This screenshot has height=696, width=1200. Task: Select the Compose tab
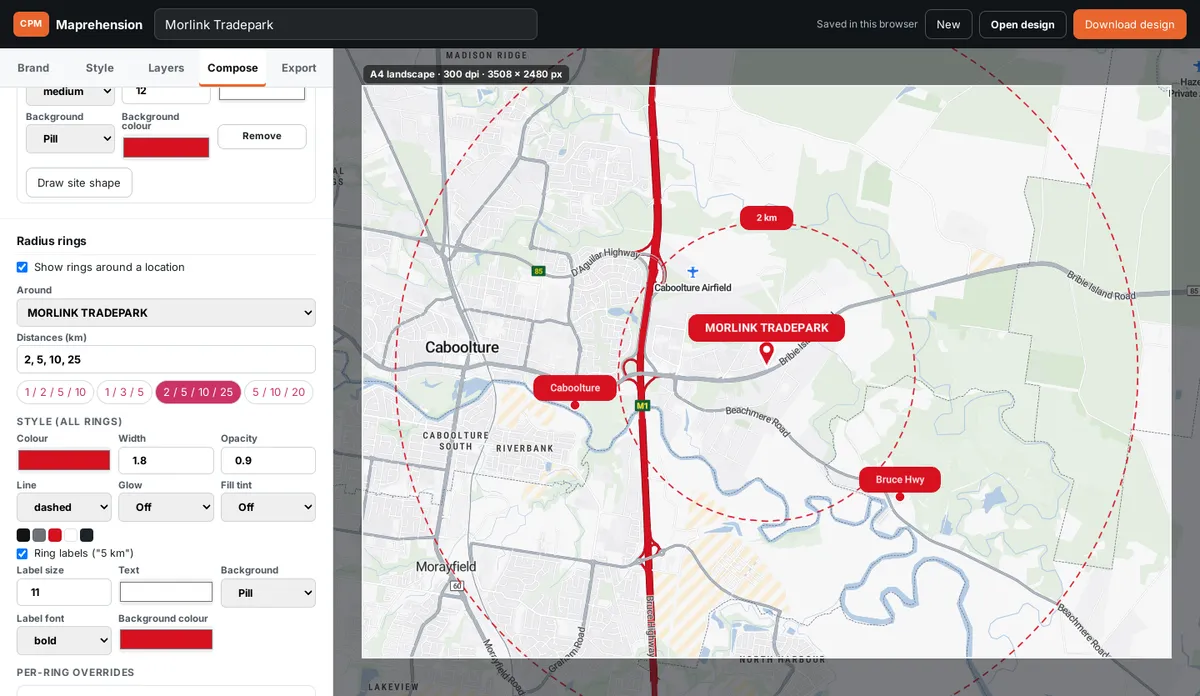pos(233,68)
